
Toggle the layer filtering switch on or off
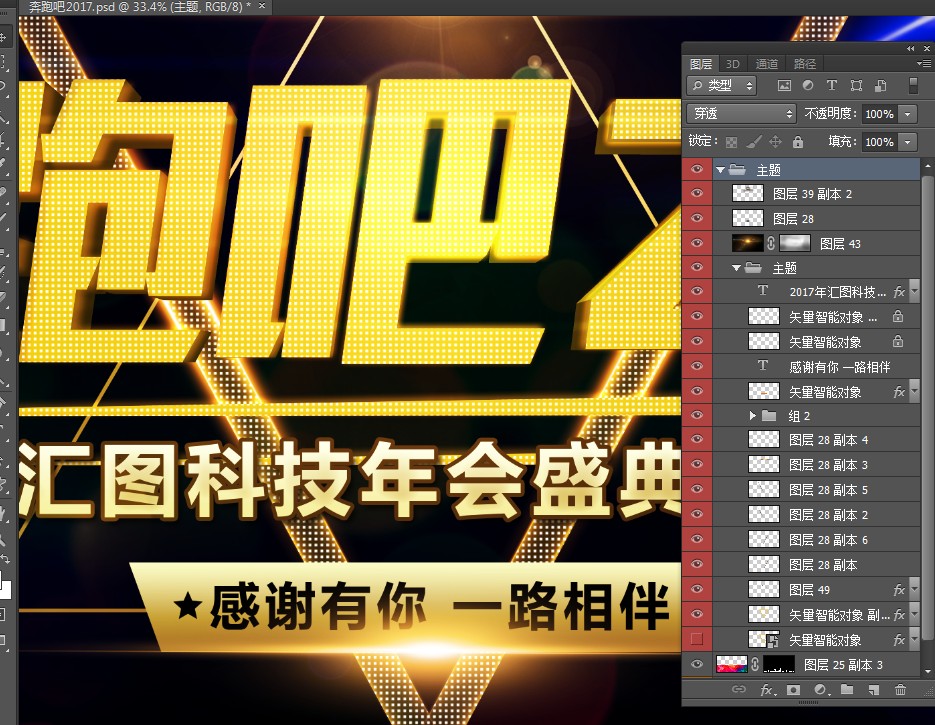pyautogui.click(x=913, y=85)
